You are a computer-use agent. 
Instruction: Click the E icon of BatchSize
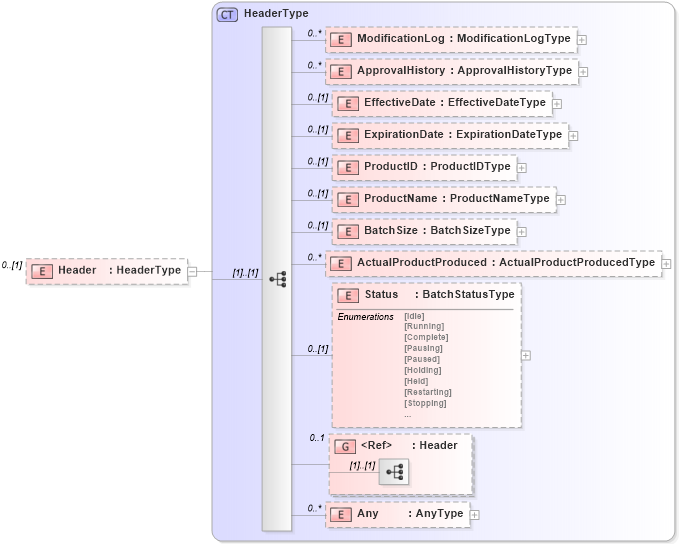tap(348, 232)
